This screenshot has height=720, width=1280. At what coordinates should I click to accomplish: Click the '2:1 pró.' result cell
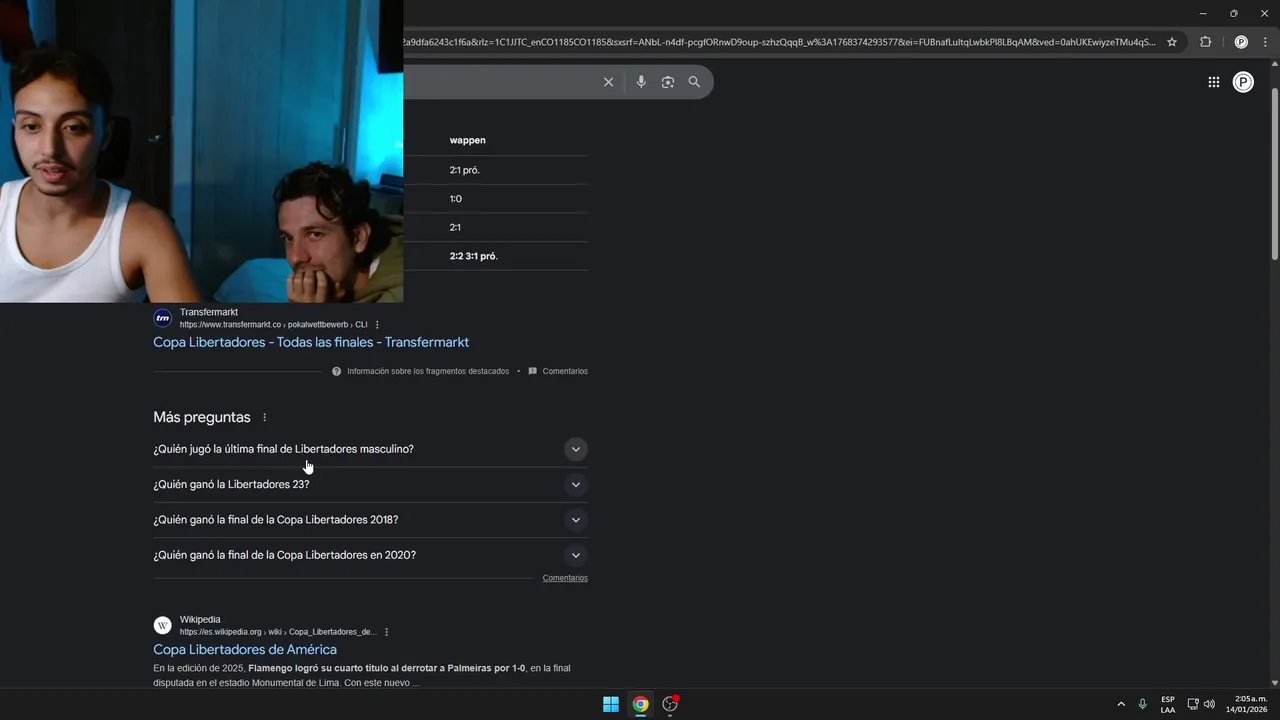coord(465,170)
